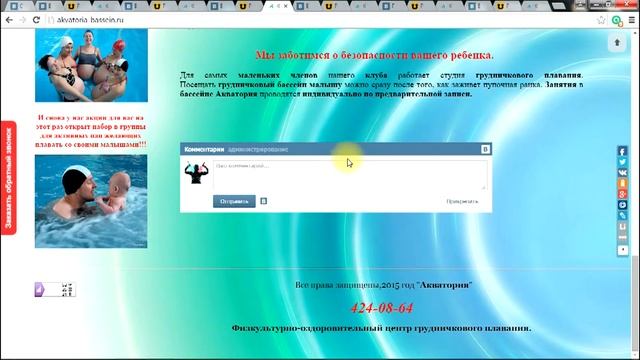Share via the LiveJournal pencil icon
Viewport: 640px width, 360px height.
point(622,215)
